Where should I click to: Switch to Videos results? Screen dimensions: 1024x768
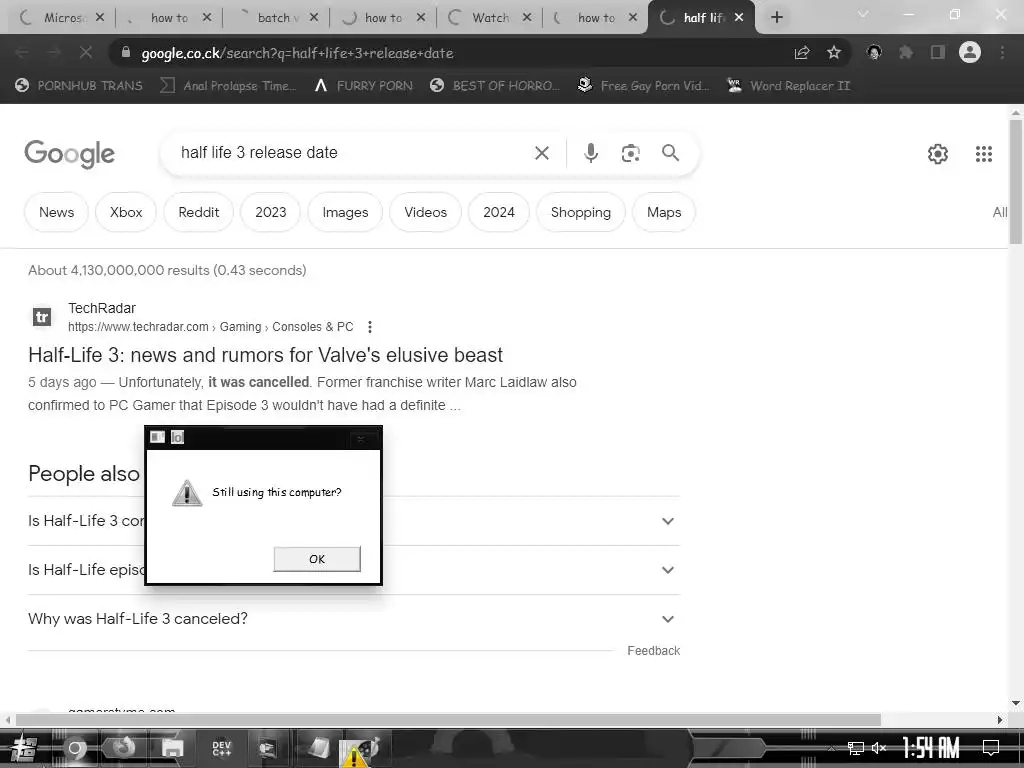pyautogui.click(x=425, y=212)
